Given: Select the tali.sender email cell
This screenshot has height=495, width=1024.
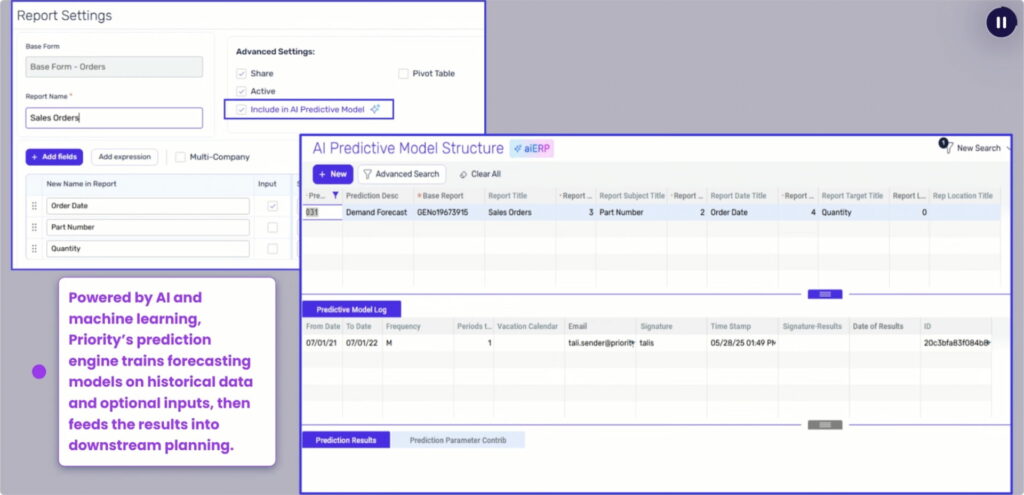Looking at the screenshot, I should (600, 342).
